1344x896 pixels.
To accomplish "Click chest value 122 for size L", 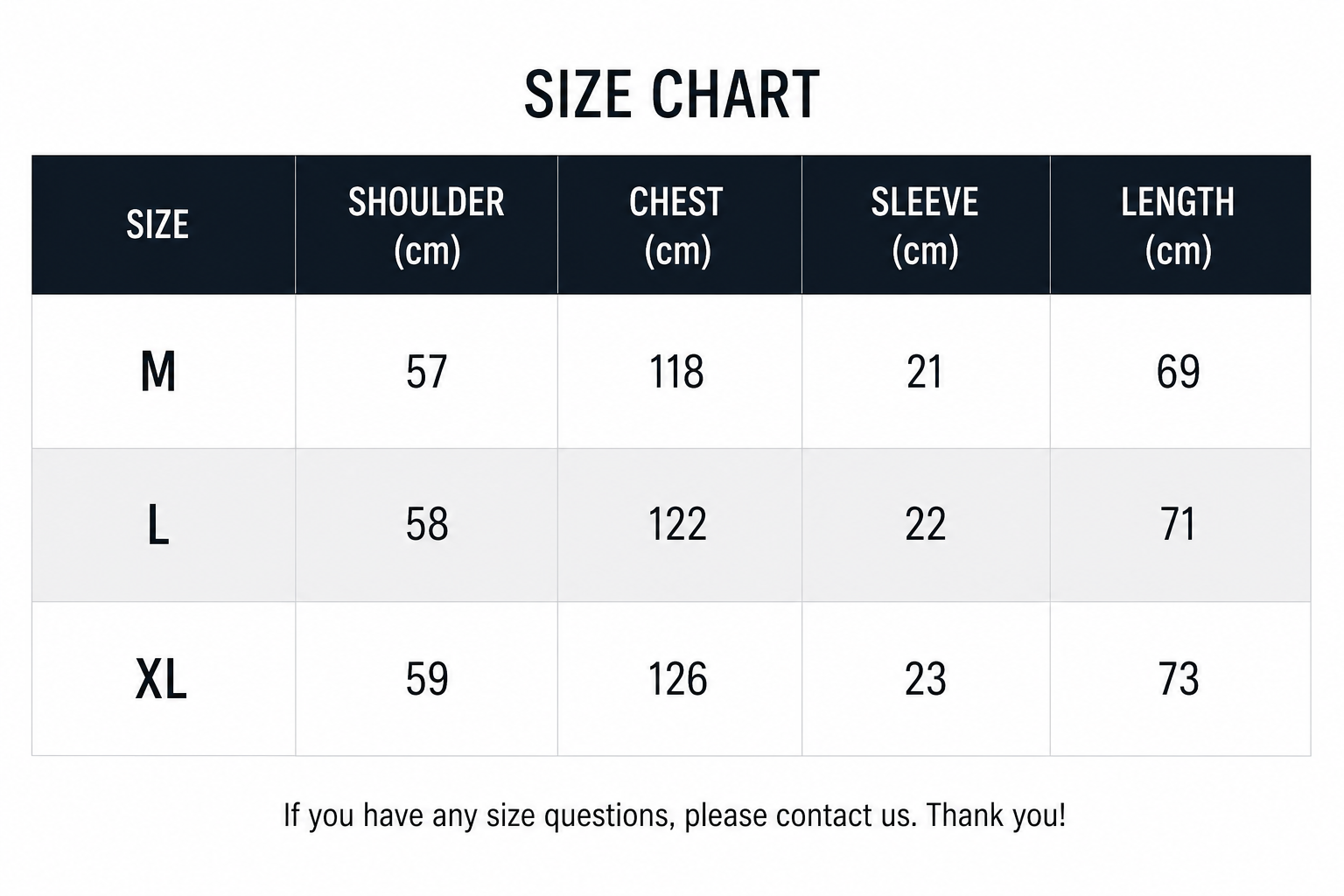I will (677, 525).
